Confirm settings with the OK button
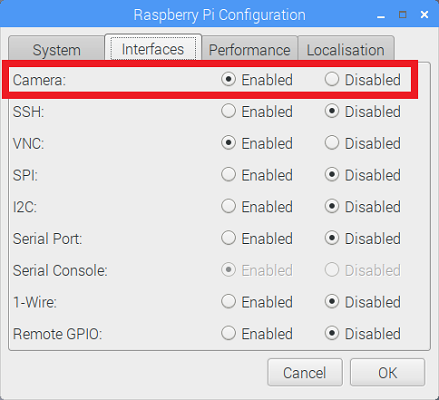Viewport: 439px width, 400px height. [x=387, y=372]
